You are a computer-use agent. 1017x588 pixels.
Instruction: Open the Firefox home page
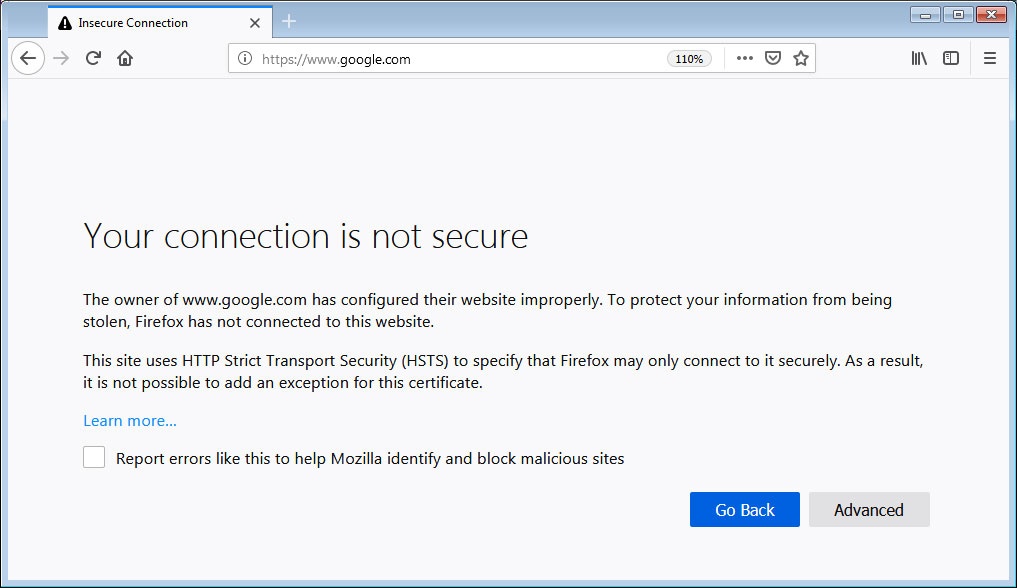click(125, 58)
